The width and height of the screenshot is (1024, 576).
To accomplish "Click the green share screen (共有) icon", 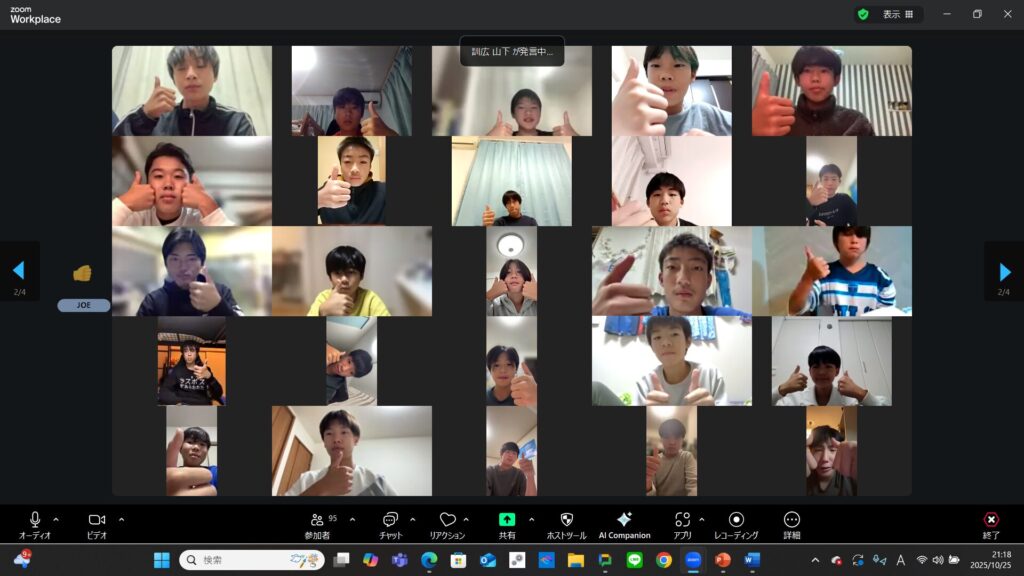I will click(507, 520).
